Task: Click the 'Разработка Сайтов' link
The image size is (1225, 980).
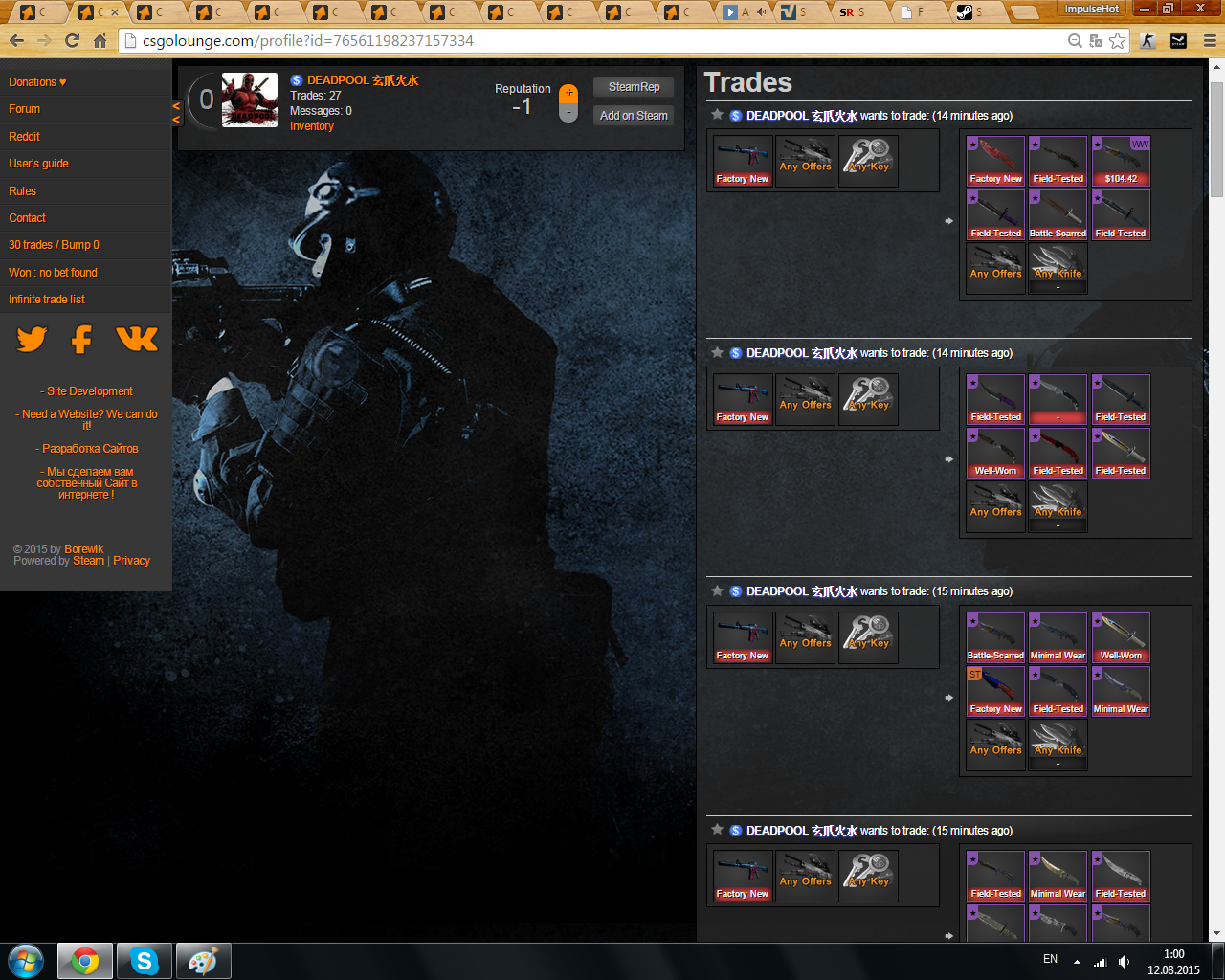Action: (89, 449)
